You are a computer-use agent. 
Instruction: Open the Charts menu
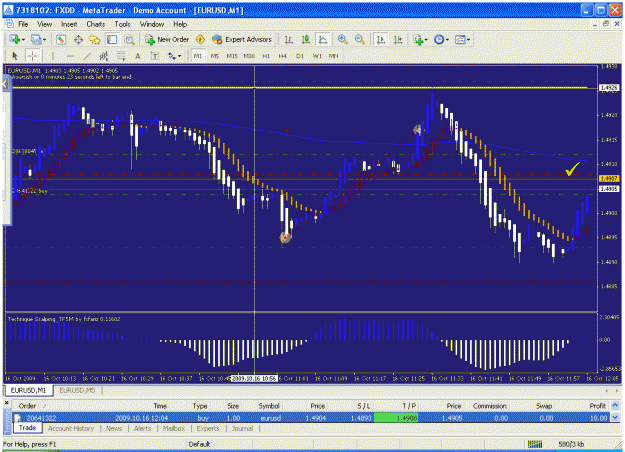click(x=96, y=24)
